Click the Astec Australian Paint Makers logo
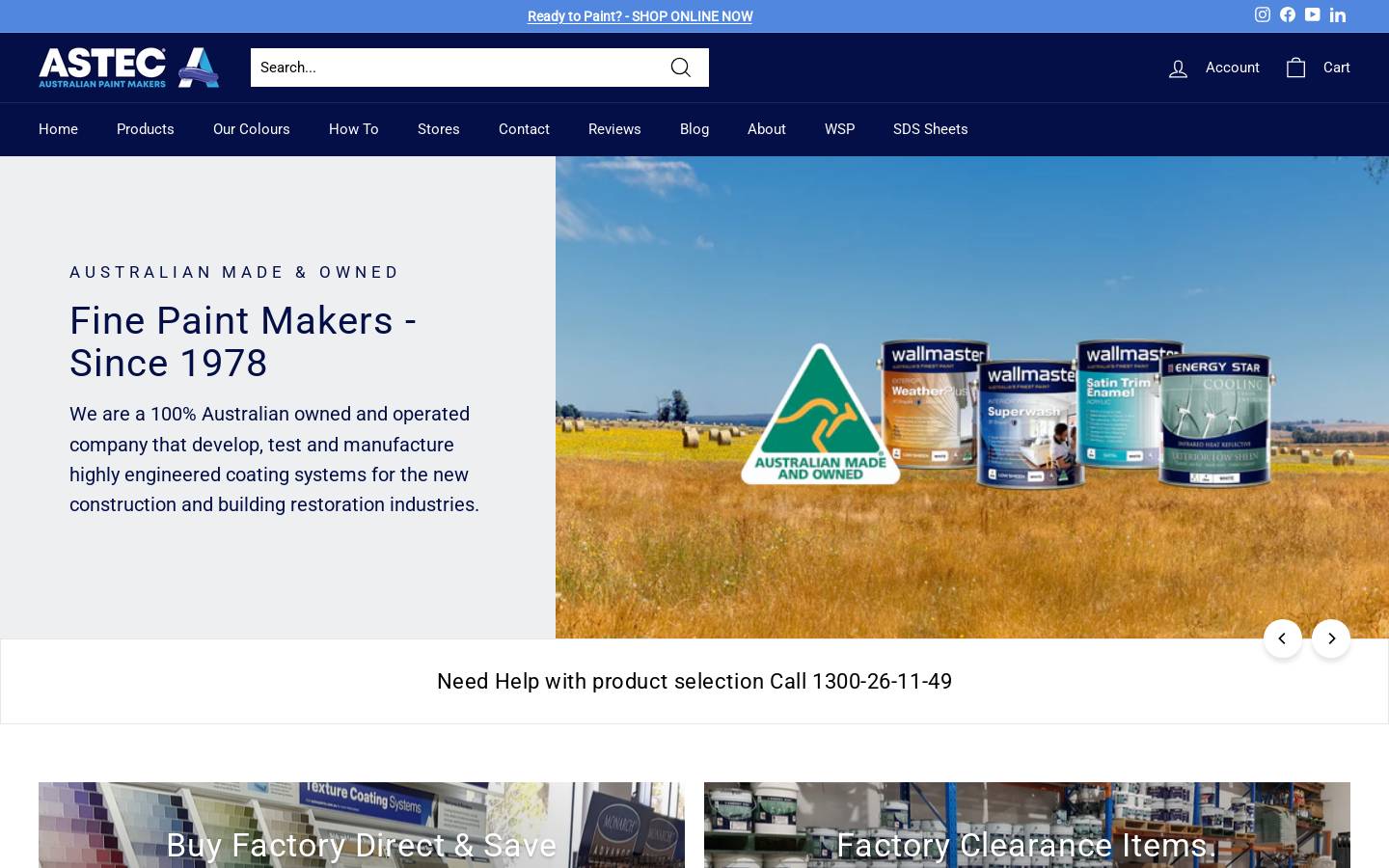The width and height of the screenshot is (1389, 868). click(129, 68)
